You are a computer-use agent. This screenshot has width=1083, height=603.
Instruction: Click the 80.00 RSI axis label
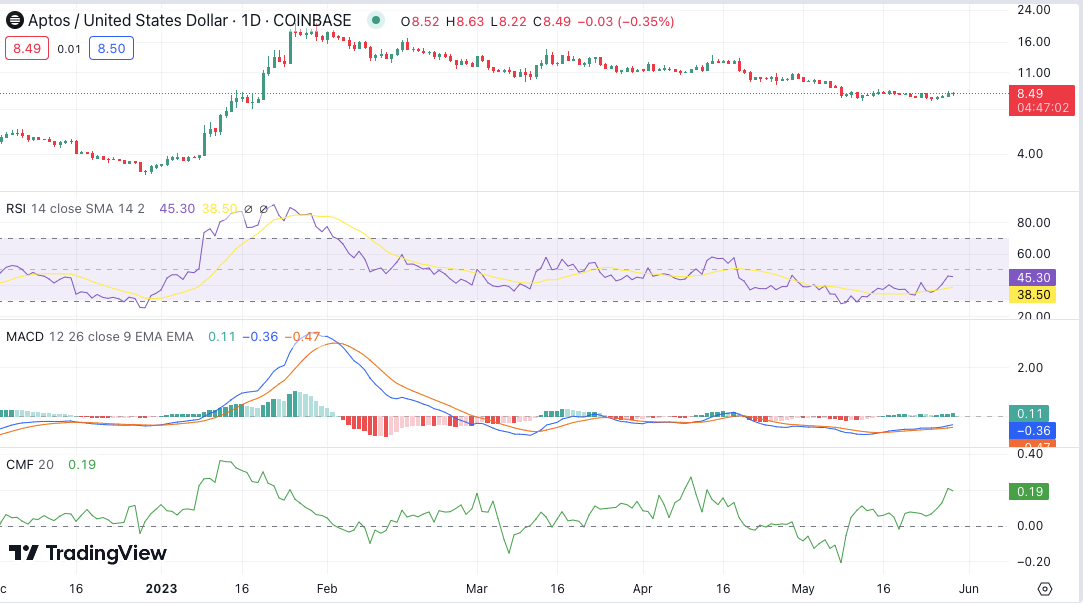(x=1033, y=222)
